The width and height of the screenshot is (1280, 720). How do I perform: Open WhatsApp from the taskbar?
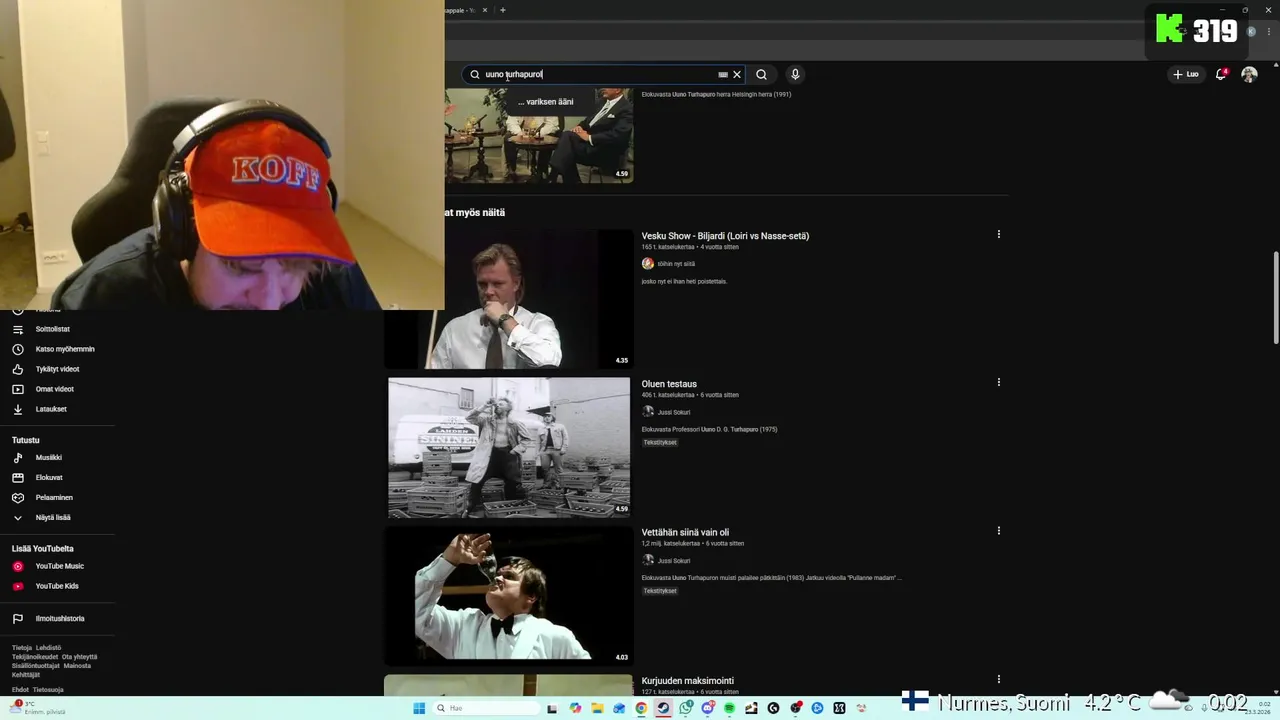[686, 708]
